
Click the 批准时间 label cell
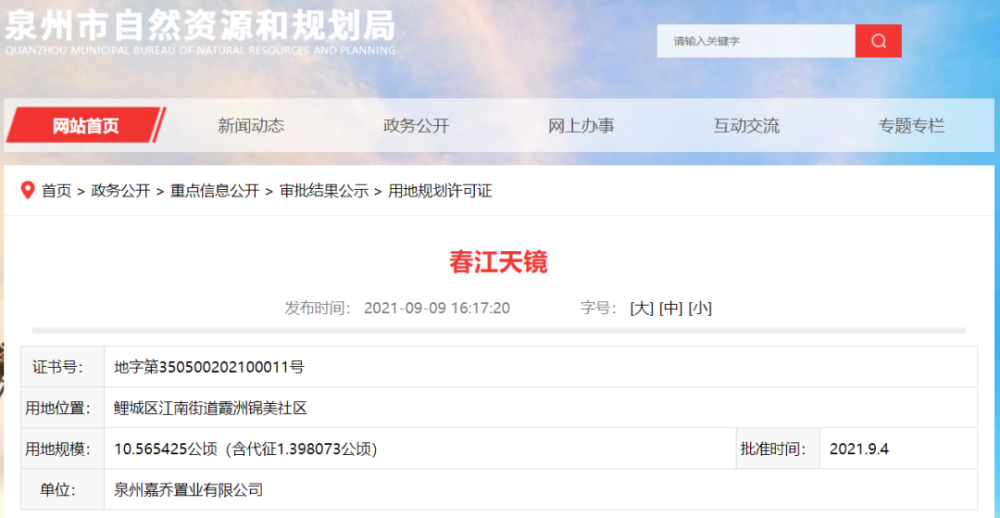tap(778, 448)
